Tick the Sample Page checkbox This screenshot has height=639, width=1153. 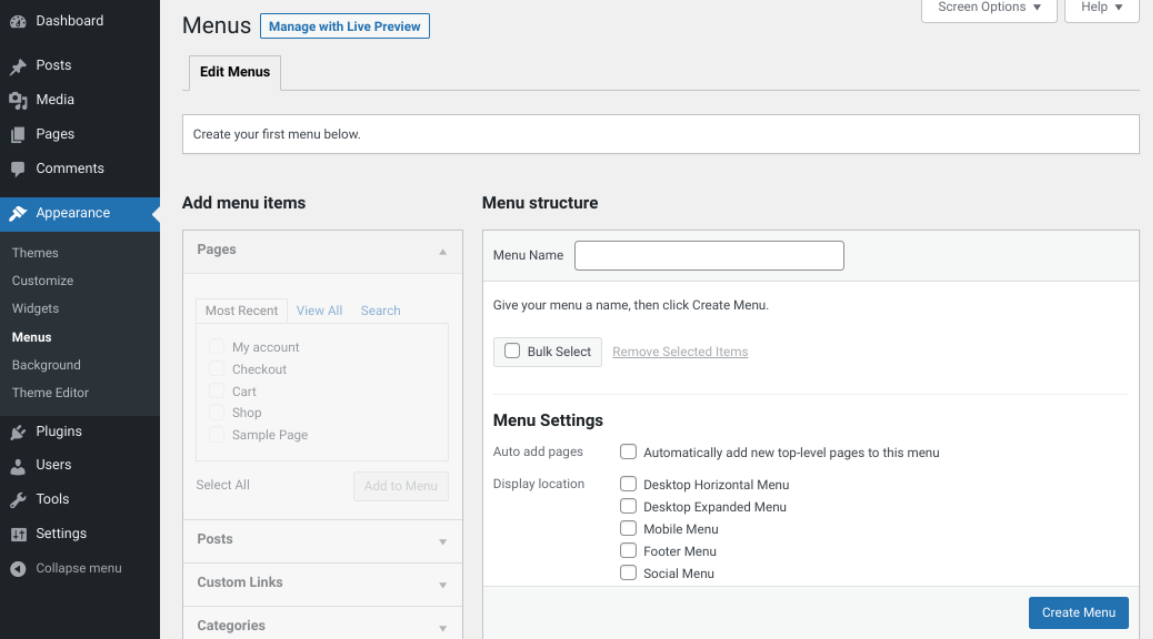click(216, 434)
